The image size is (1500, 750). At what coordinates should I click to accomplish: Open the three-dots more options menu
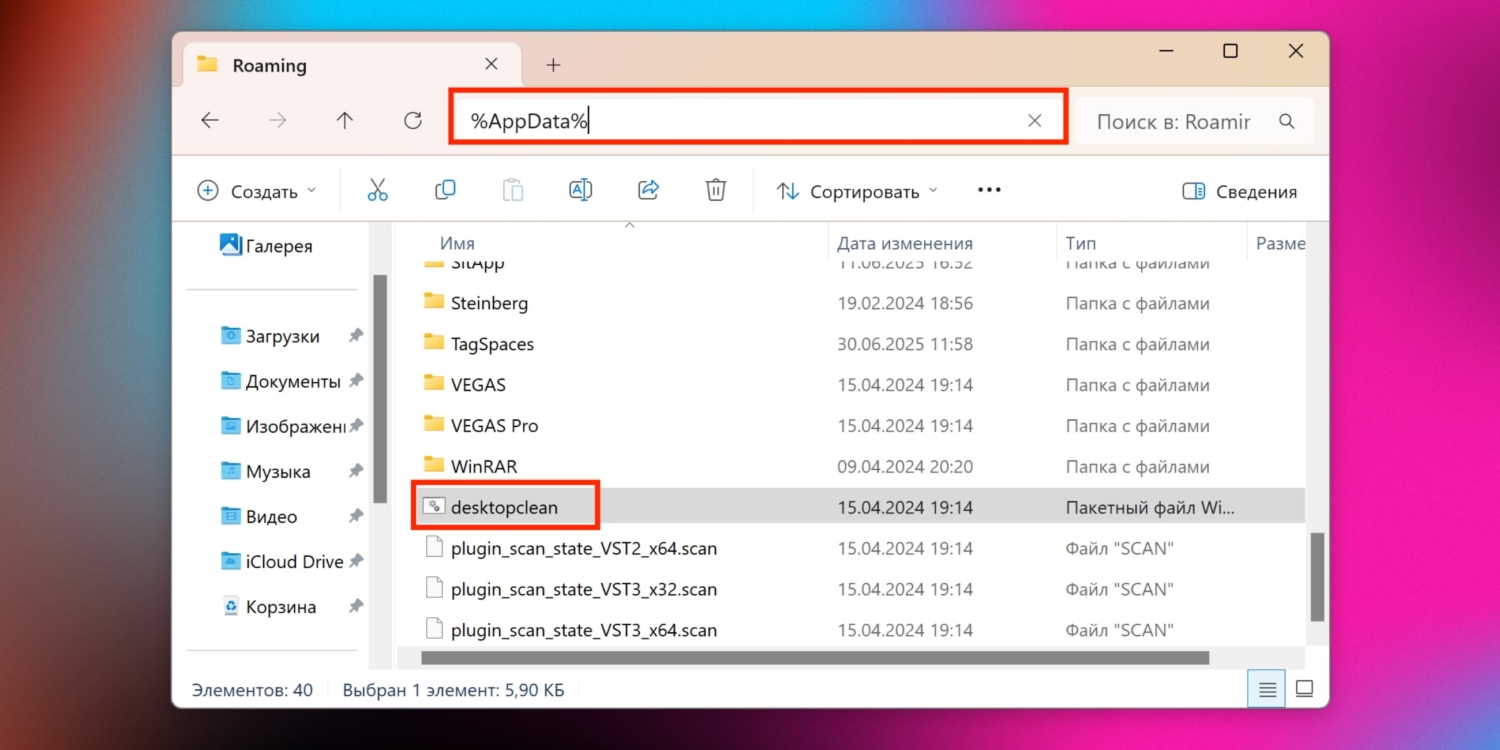coord(989,190)
